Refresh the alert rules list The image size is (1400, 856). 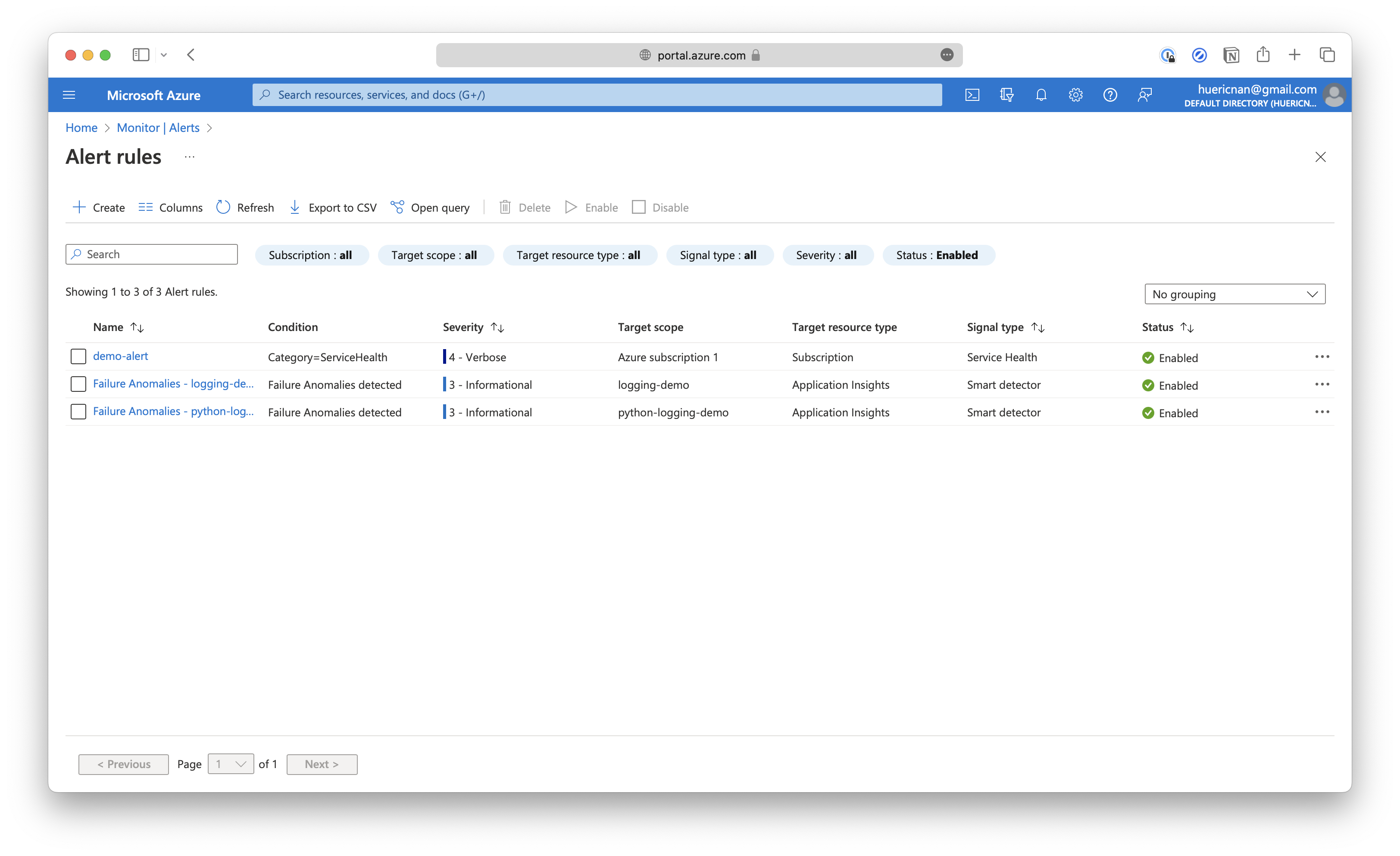(x=245, y=207)
